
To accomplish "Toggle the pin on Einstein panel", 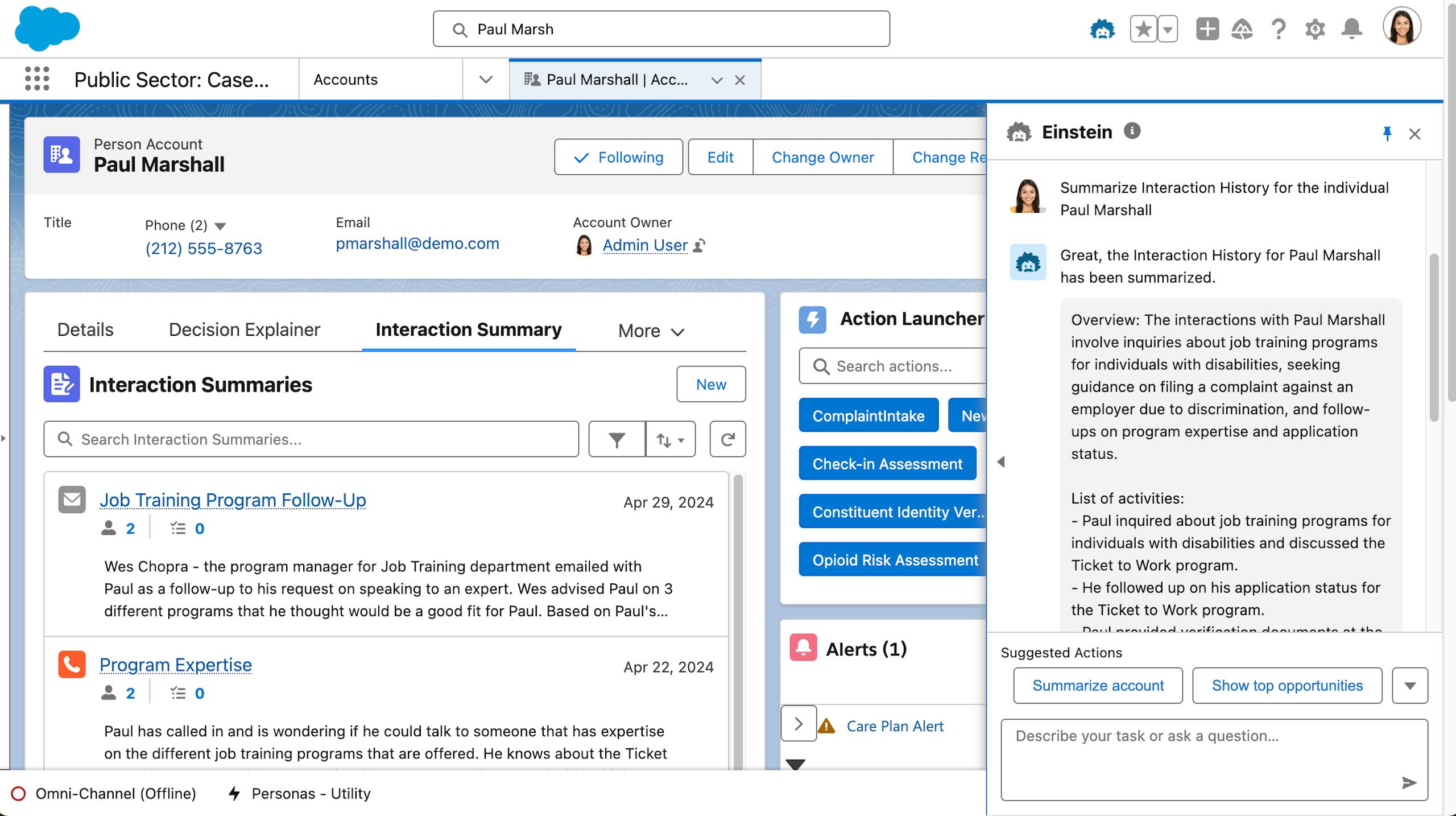I will [x=1387, y=134].
